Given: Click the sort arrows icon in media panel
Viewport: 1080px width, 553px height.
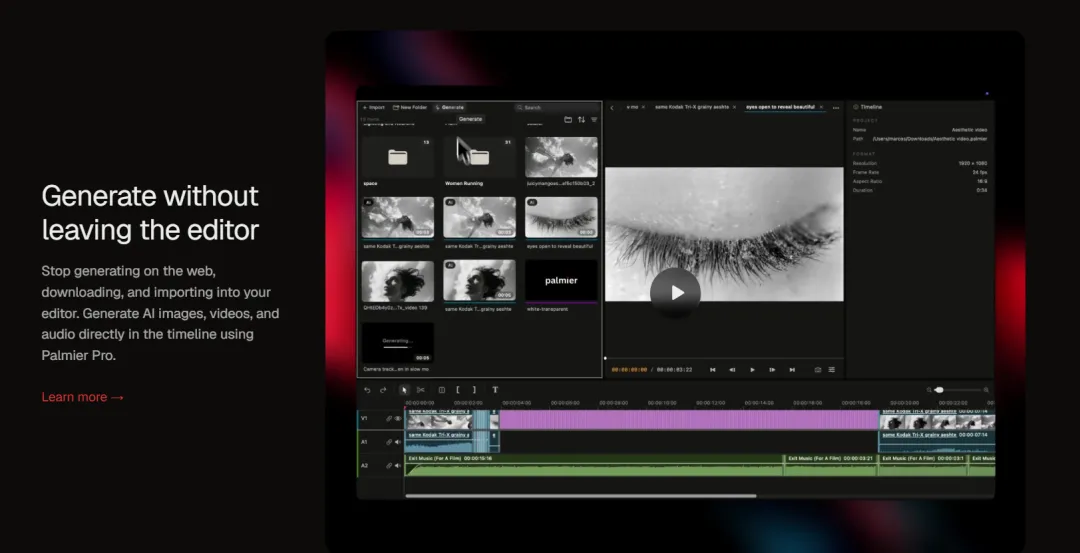Looking at the screenshot, I should pos(581,120).
